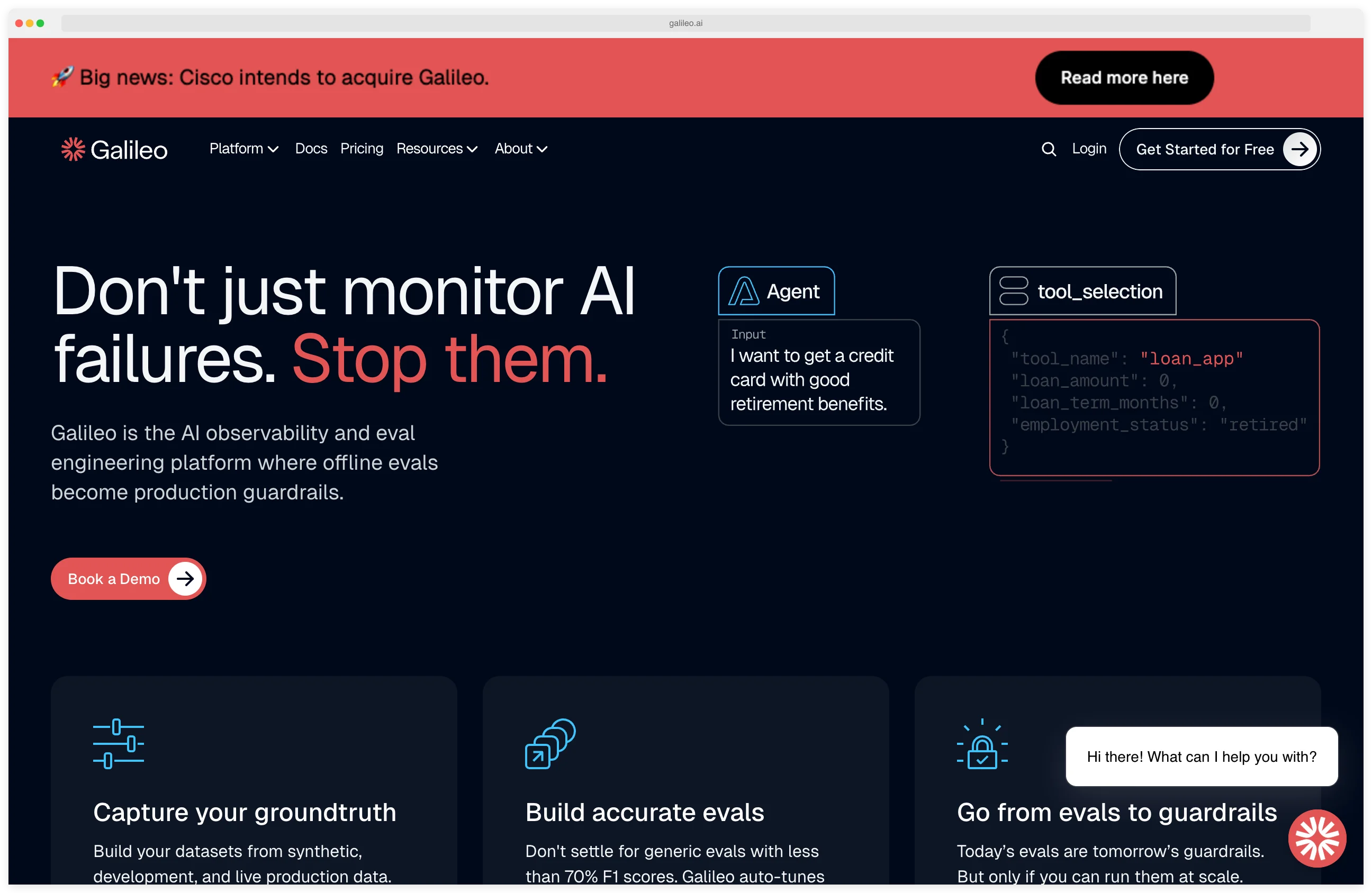Expand the About dropdown

coord(519,149)
